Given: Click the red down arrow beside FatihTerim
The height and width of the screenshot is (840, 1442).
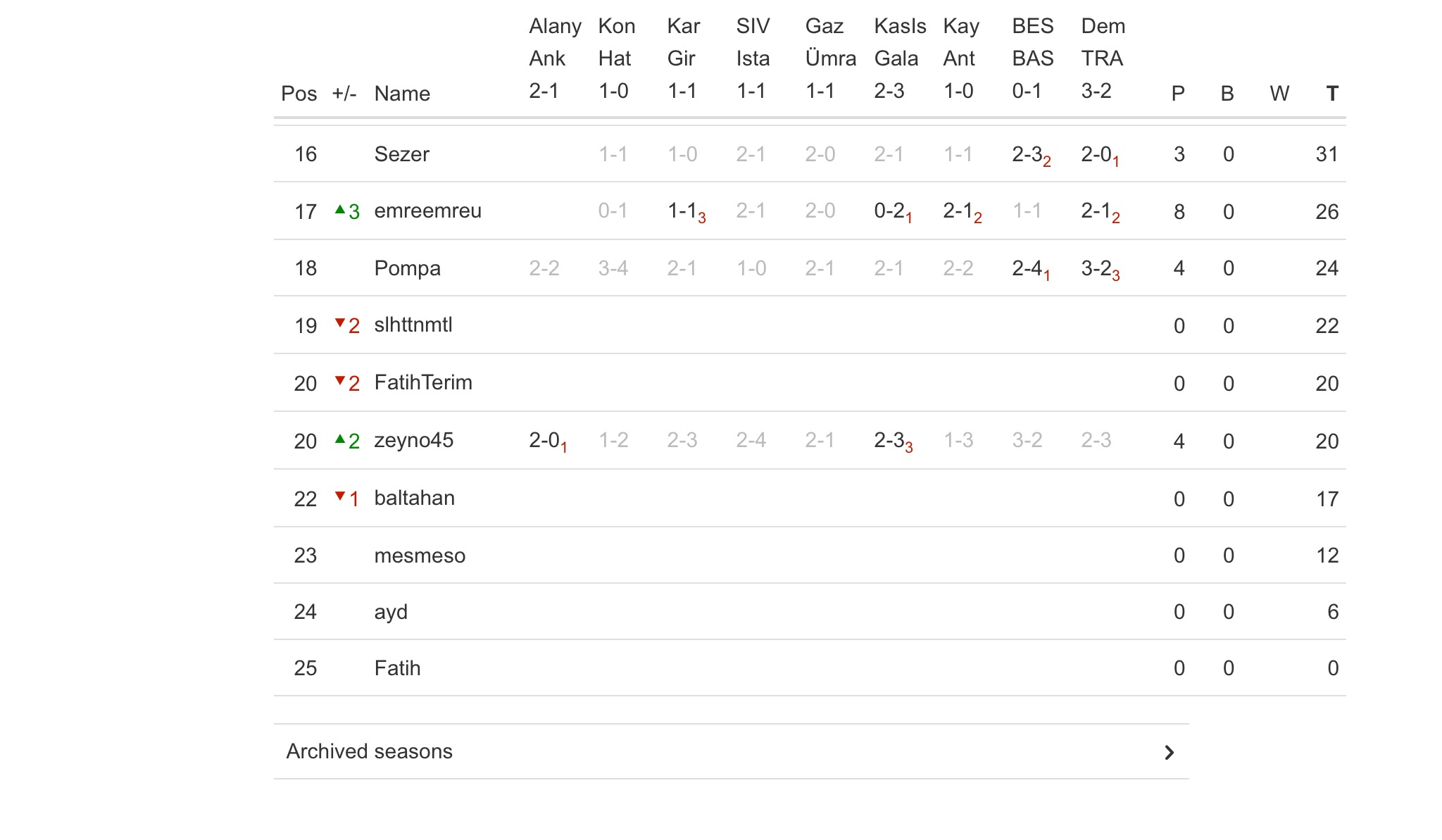Looking at the screenshot, I should pos(340,381).
